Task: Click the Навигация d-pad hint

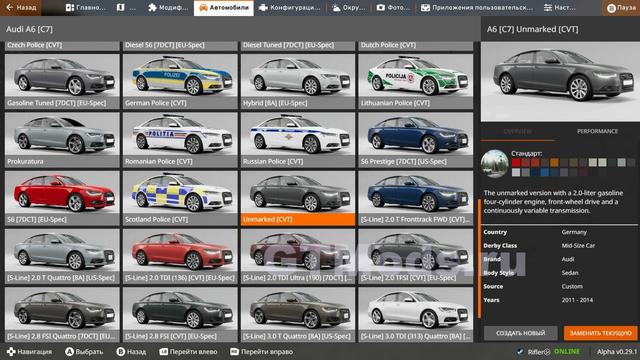Action: pyautogui.click(x=29, y=351)
